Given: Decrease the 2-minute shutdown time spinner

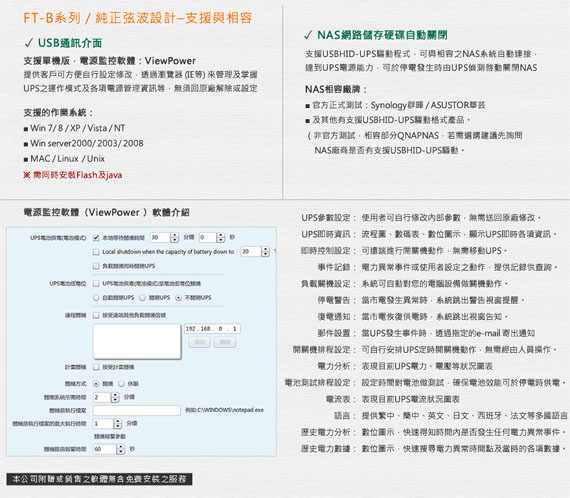Looking at the screenshot, I should (x=115, y=400).
